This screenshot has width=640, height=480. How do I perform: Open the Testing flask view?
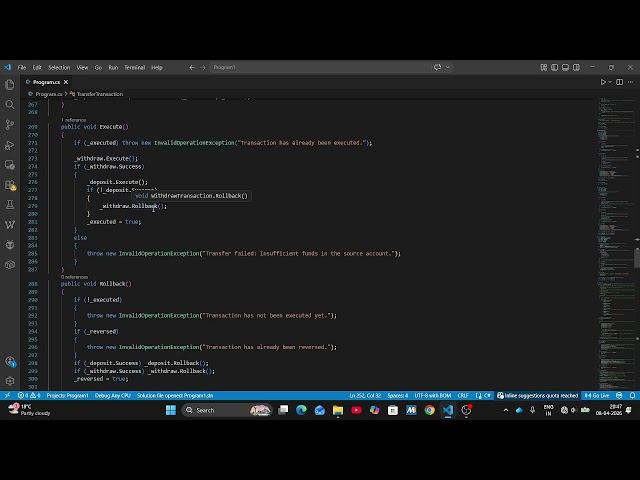pos(10,204)
